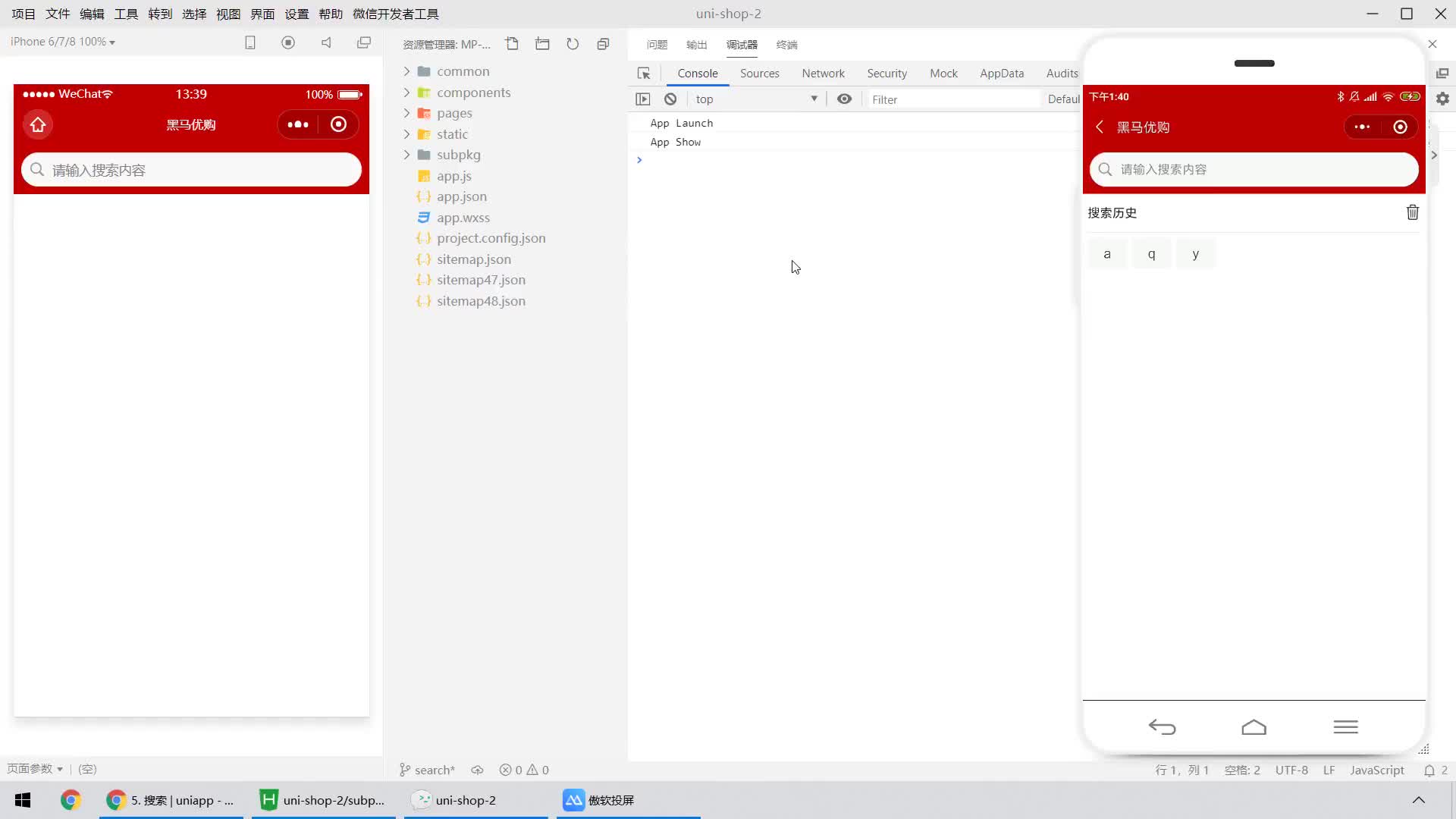Viewport: 1456px width, 819px height.
Task: Open the iPhone 6/7/8 device dropdown
Action: point(63,42)
